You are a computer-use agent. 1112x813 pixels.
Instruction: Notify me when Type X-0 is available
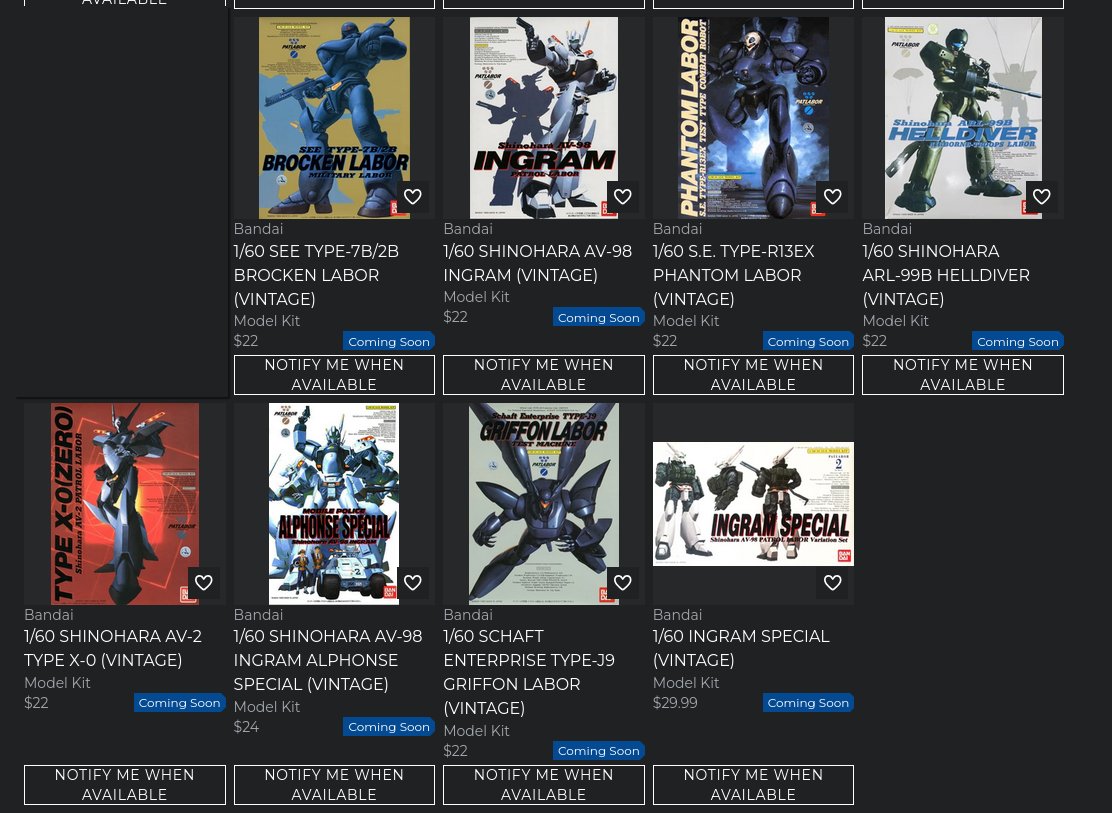125,785
